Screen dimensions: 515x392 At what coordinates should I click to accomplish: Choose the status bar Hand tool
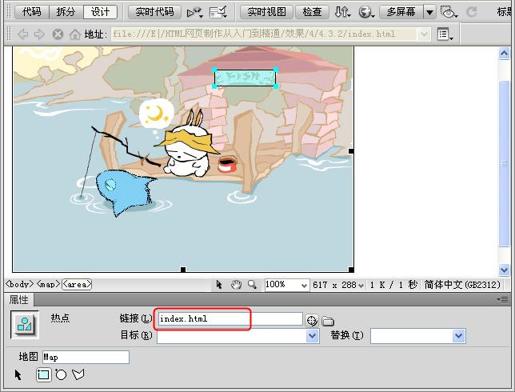tap(236, 285)
